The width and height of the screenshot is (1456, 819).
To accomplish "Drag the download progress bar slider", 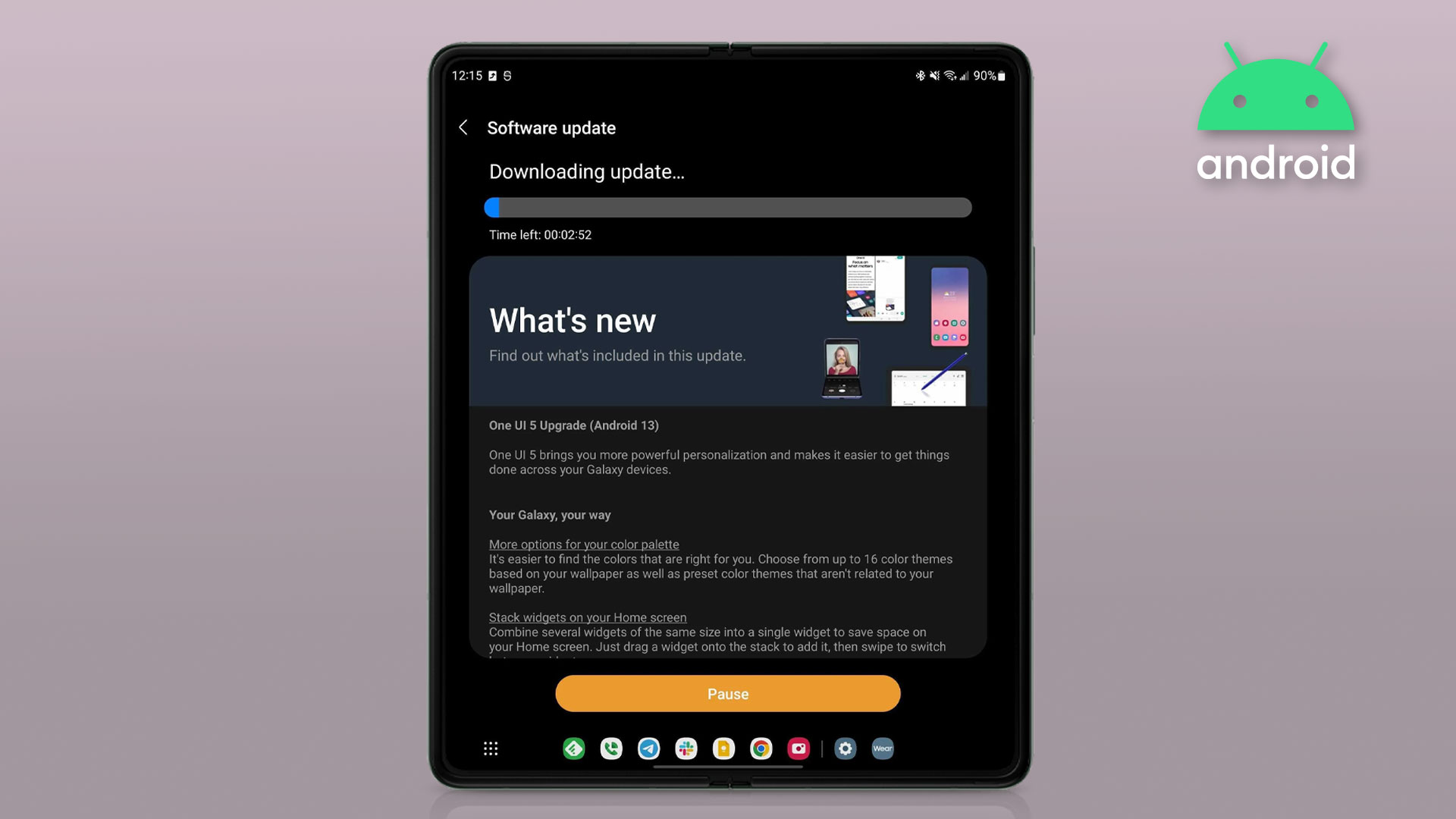I will coord(492,207).
